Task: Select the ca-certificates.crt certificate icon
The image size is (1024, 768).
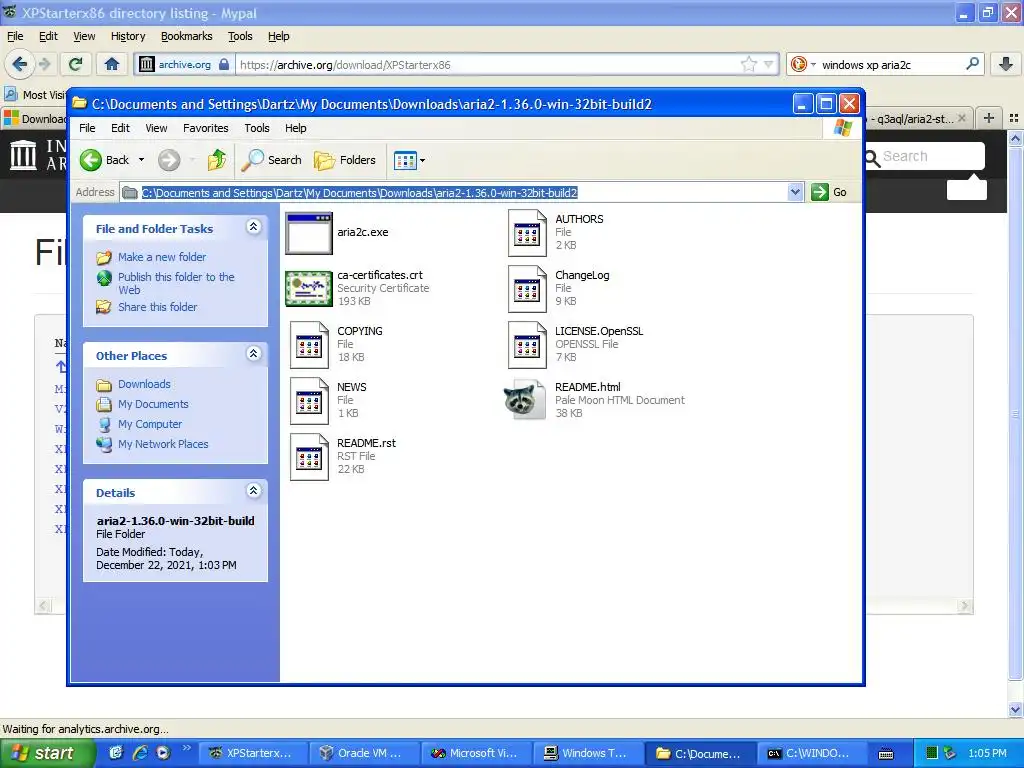Action: coord(309,289)
